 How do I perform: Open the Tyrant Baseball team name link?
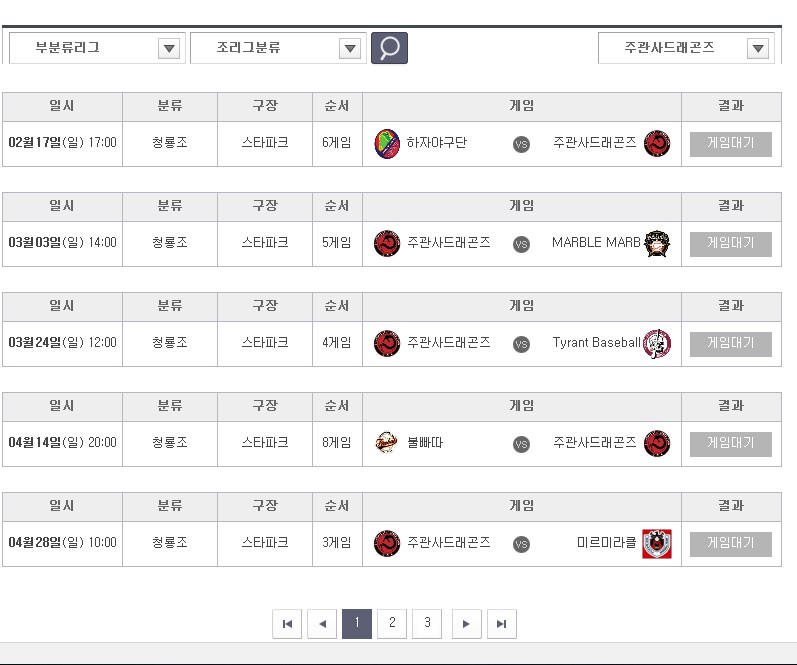pos(596,343)
